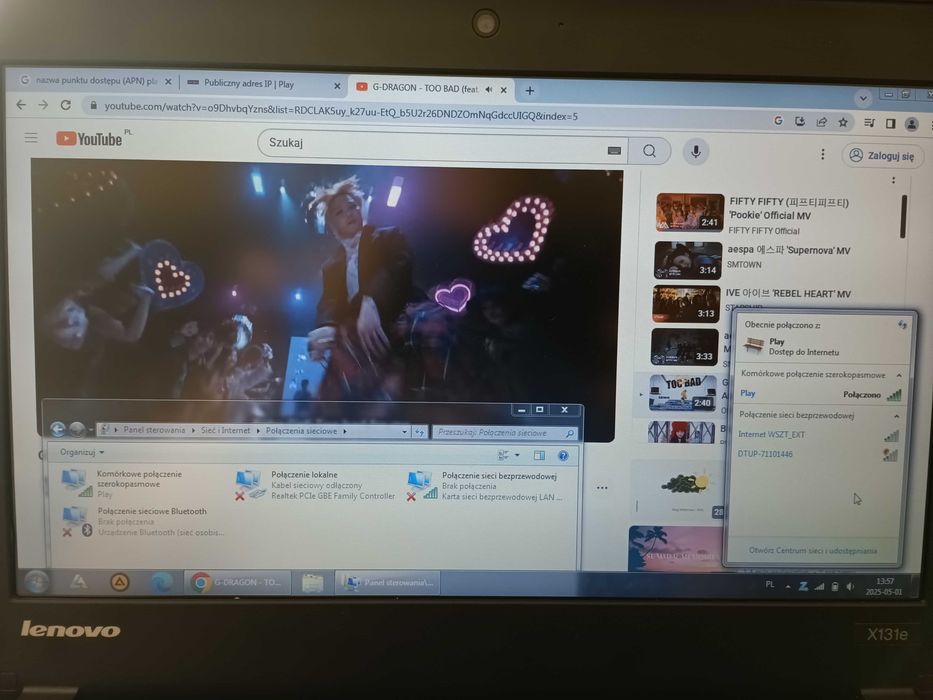933x700 pixels.
Task: Open Chrome side panel icon
Action: [891, 124]
